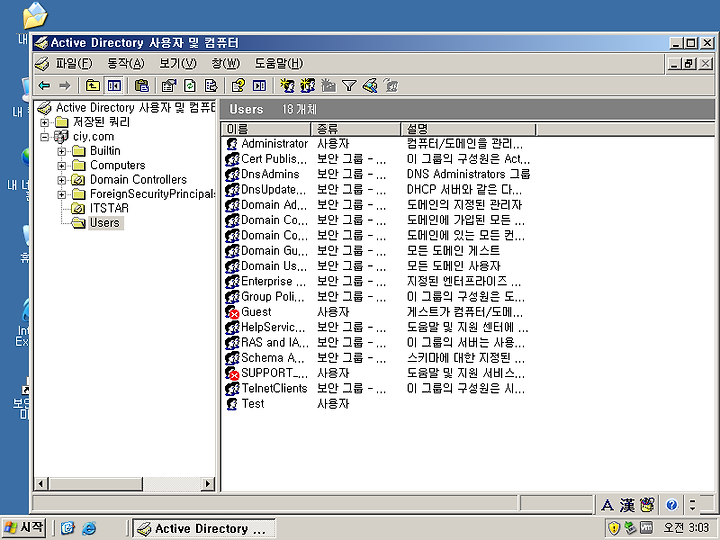Open the 도움말(H) menu
Viewport: 720px width, 540px height.
(279, 63)
